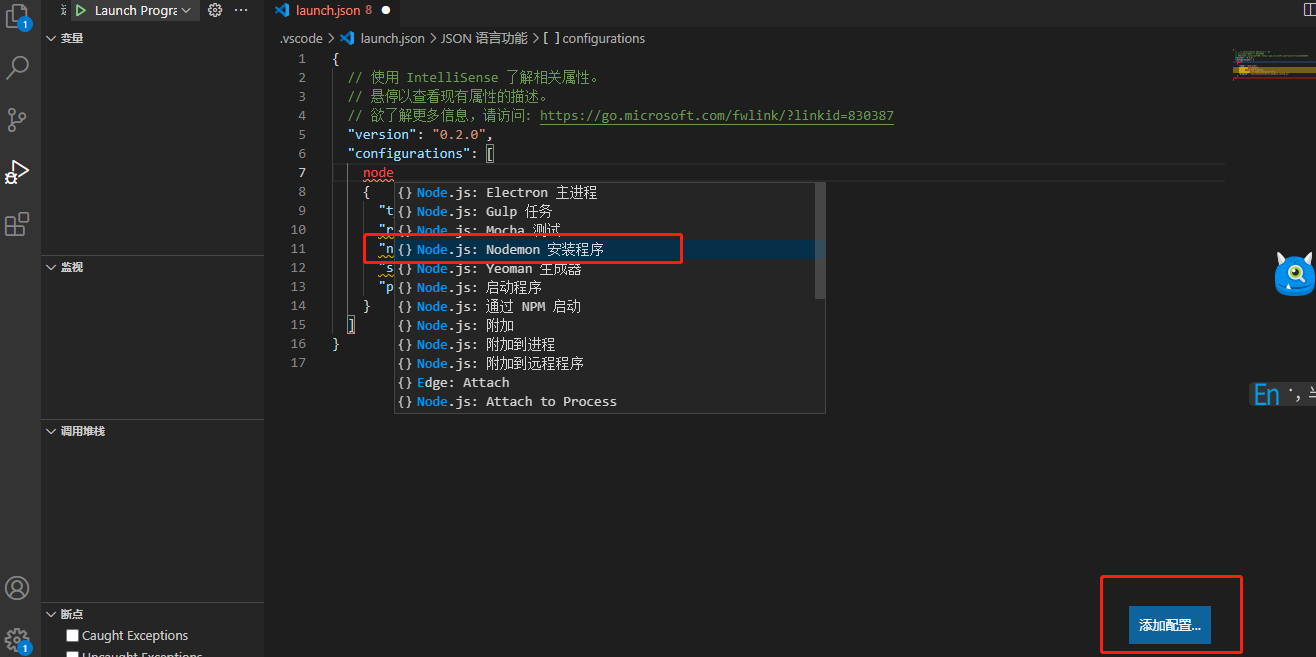The height and width of the screenshot is (657, 1316).
Task: Click configurations in the breadcrumb bar
Action: click(600, 38)
